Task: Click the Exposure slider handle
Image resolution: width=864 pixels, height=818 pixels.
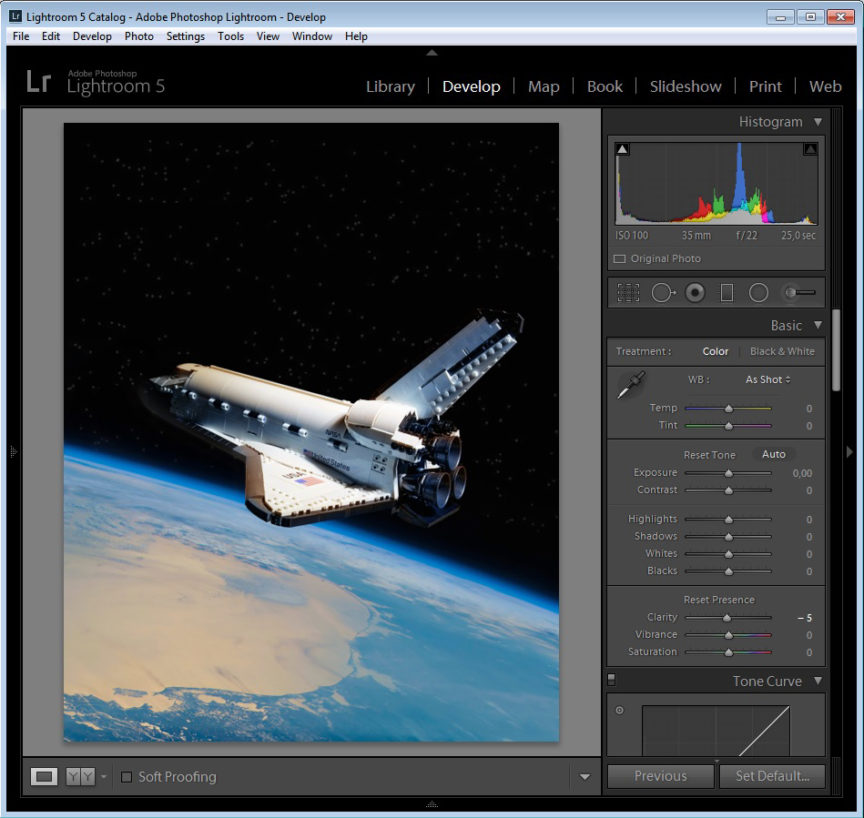Action: (728, 473)
